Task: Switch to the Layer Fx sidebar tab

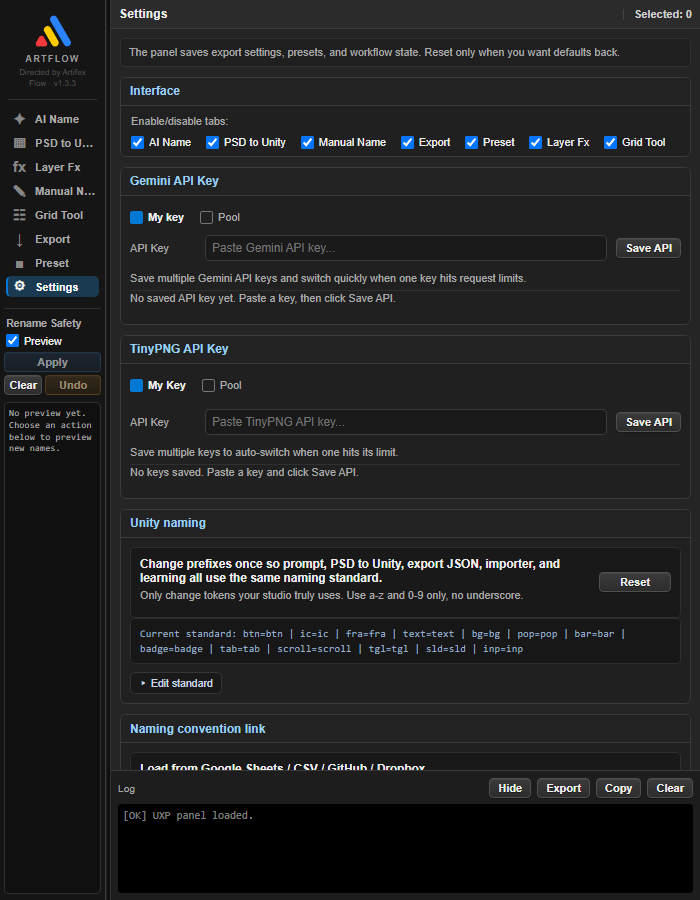Action: [53, 167]
